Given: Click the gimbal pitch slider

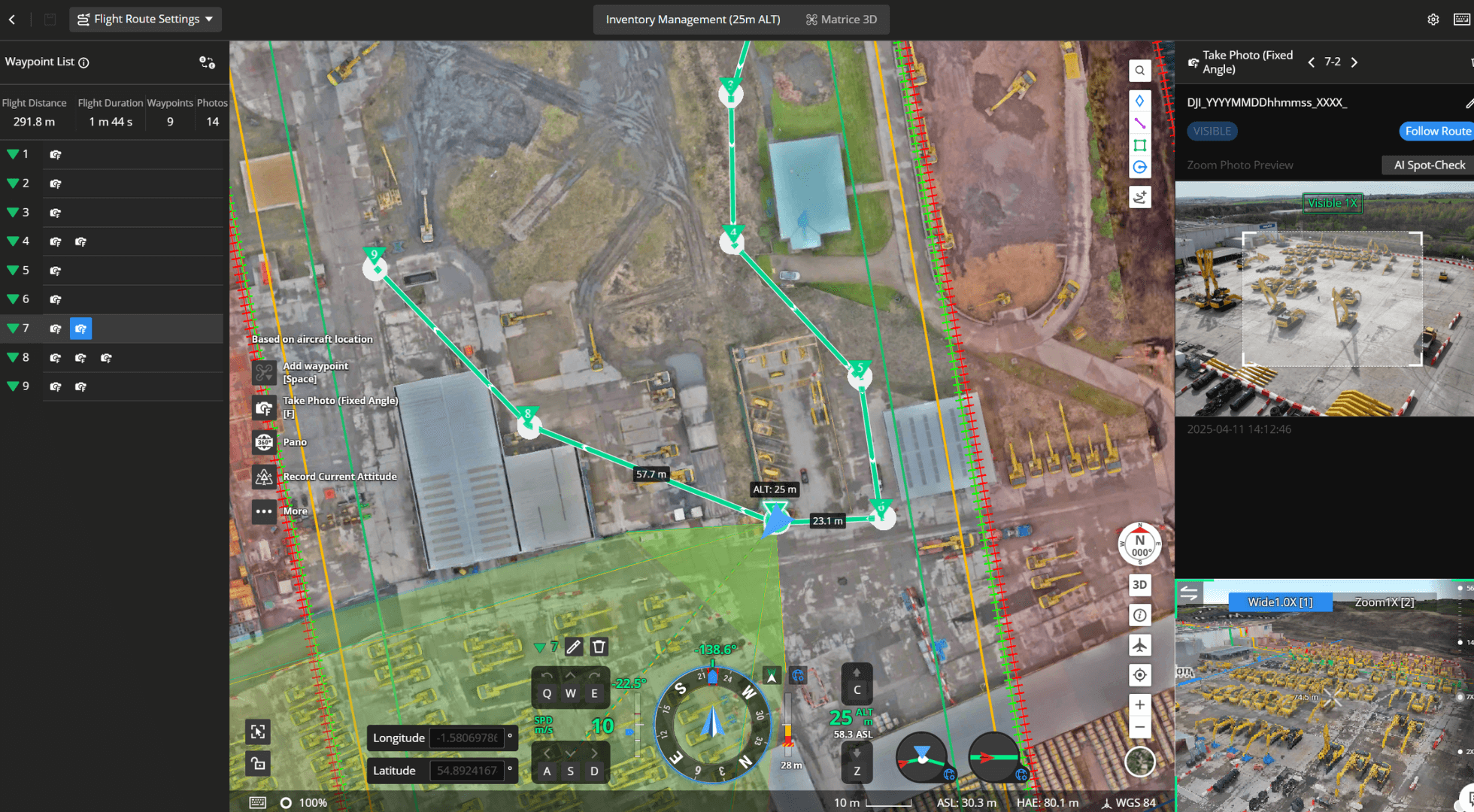Looking at the screenshot, I should tap(637, 726).
